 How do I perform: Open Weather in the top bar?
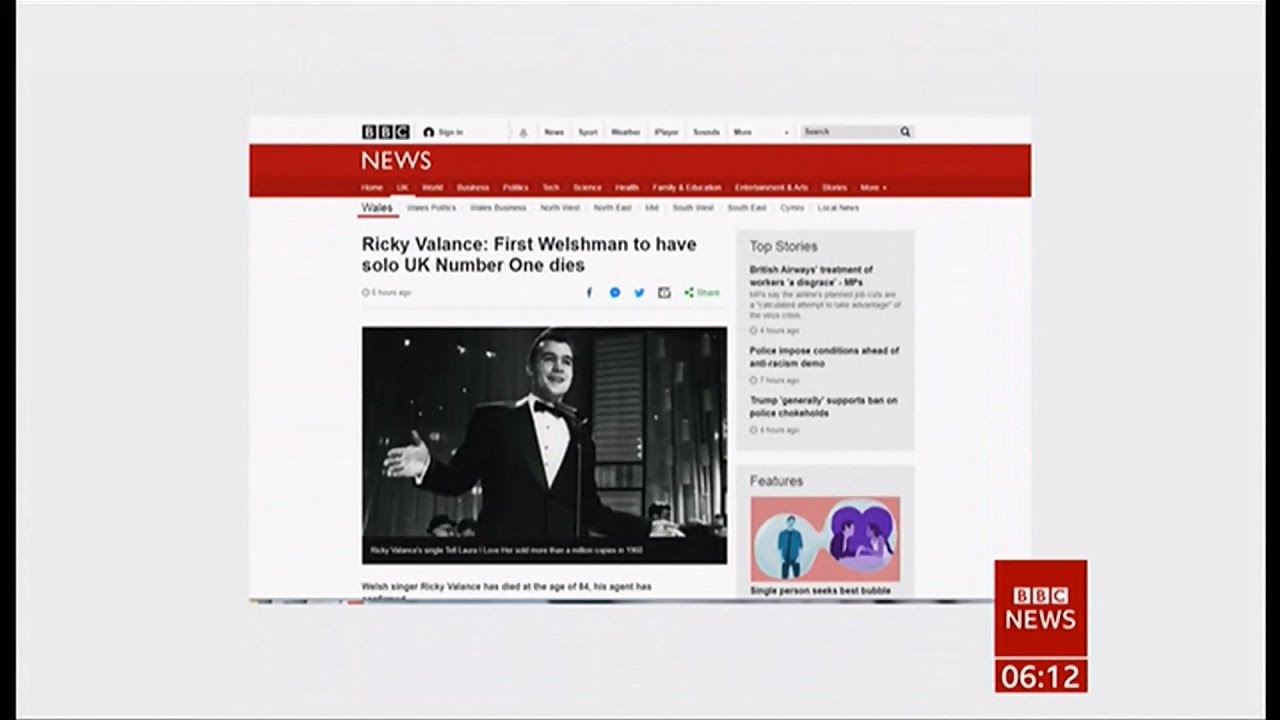pos(626,132)
